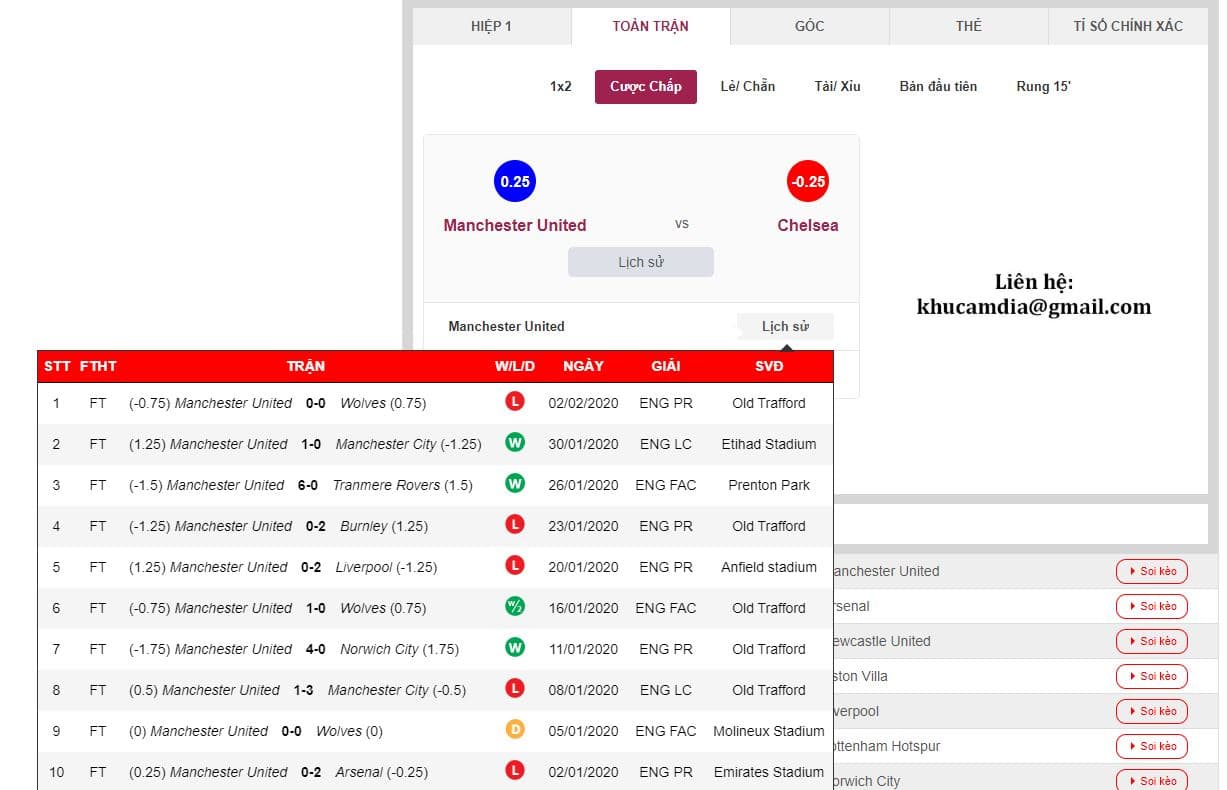Click the win icon for the Tranmere Rovers match
Screen dimensions: 1227x790
point(515,484)
